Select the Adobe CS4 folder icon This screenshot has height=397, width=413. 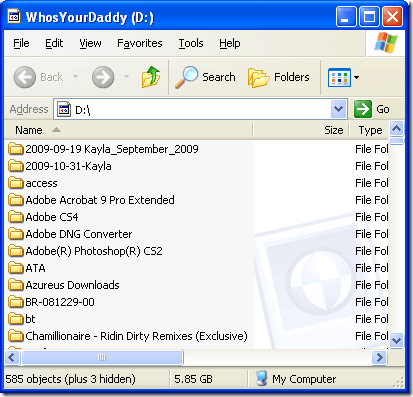[16, 217]
